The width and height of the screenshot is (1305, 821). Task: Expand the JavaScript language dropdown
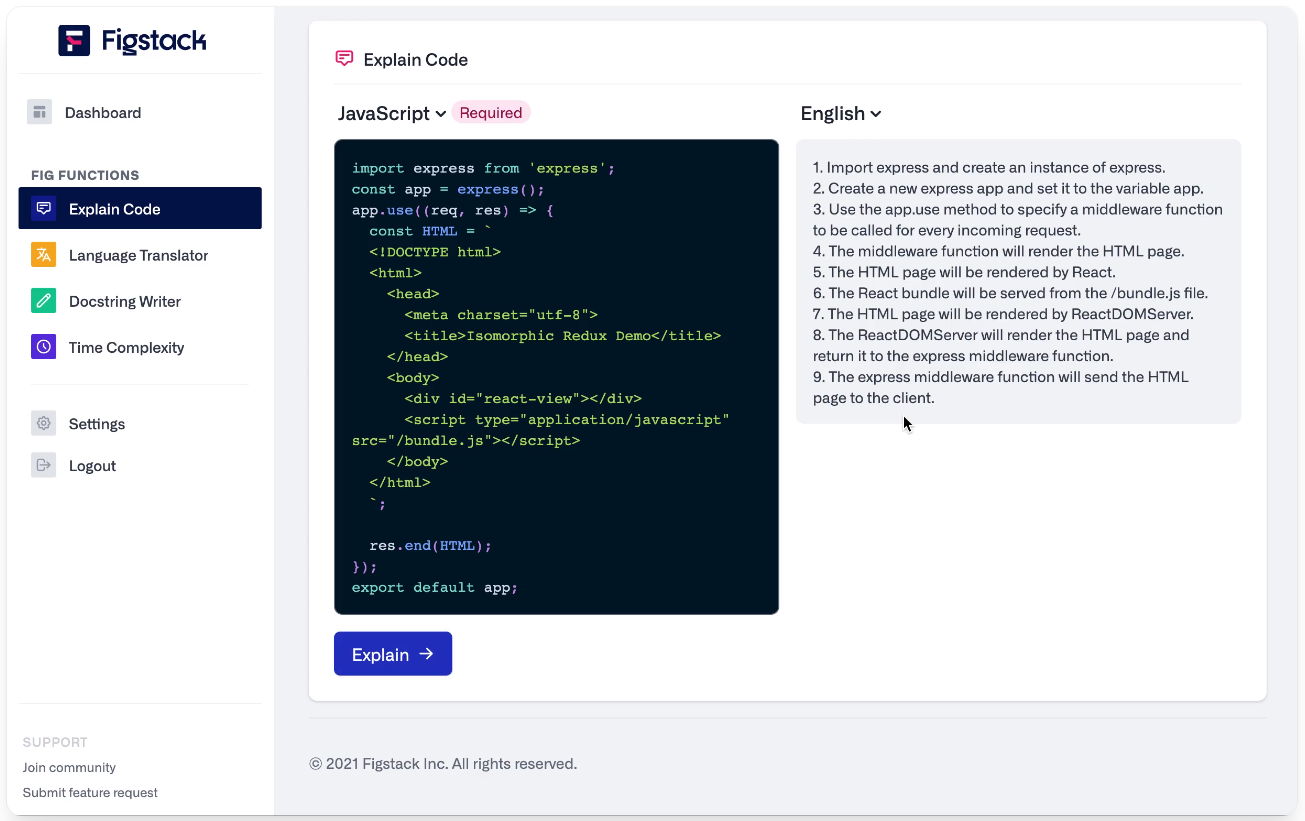tap(392, 113)
